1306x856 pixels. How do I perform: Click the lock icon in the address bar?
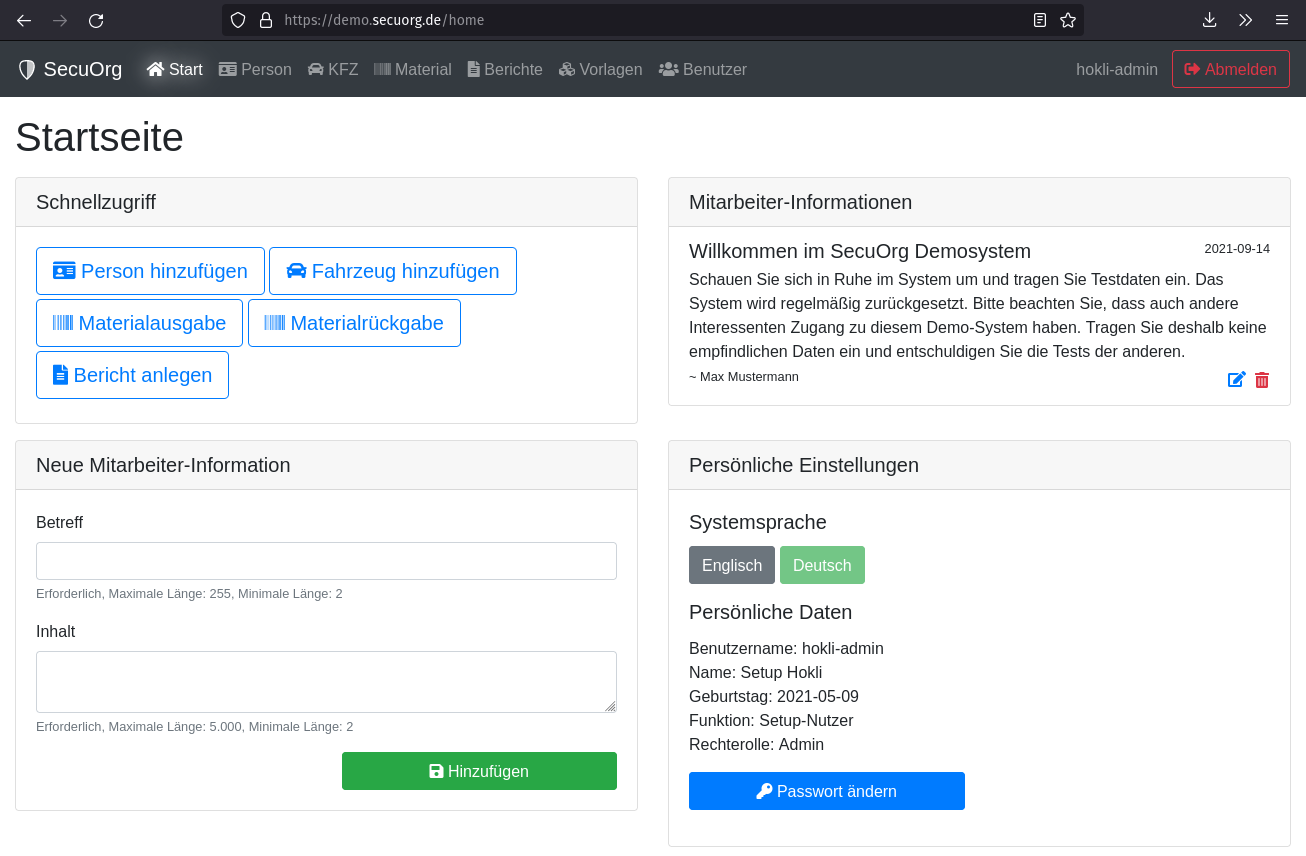tap(265, 20)
